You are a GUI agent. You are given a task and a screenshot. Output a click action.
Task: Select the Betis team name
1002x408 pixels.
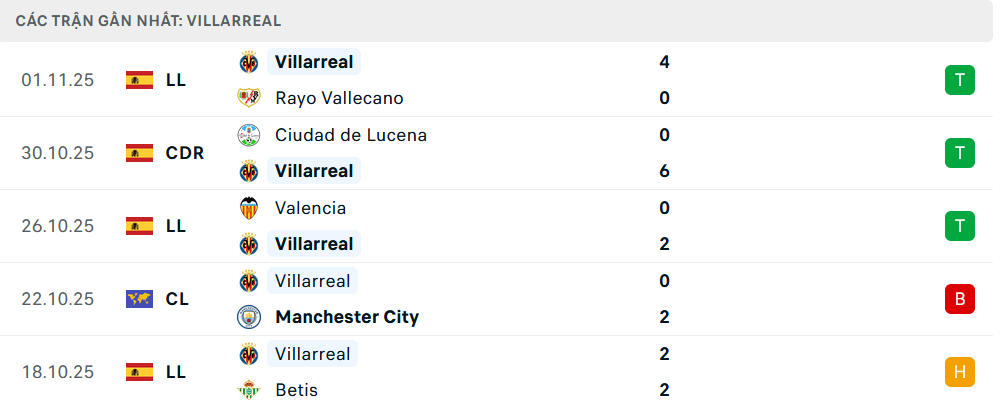[296, 390]
